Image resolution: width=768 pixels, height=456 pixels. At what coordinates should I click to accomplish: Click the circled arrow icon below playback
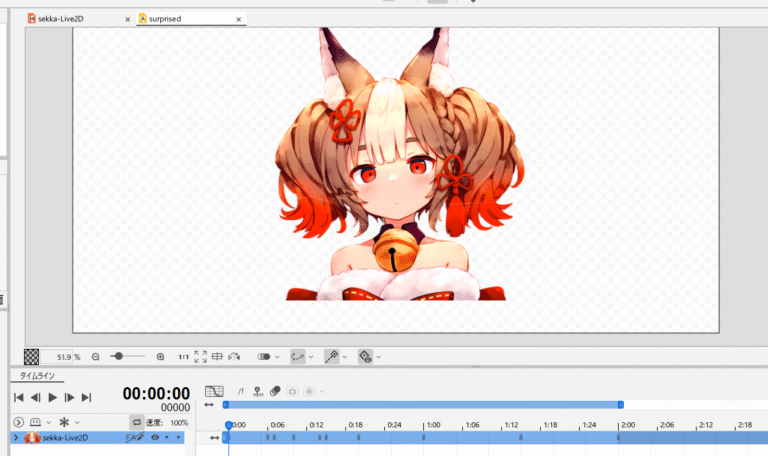[x=19, y=422]
